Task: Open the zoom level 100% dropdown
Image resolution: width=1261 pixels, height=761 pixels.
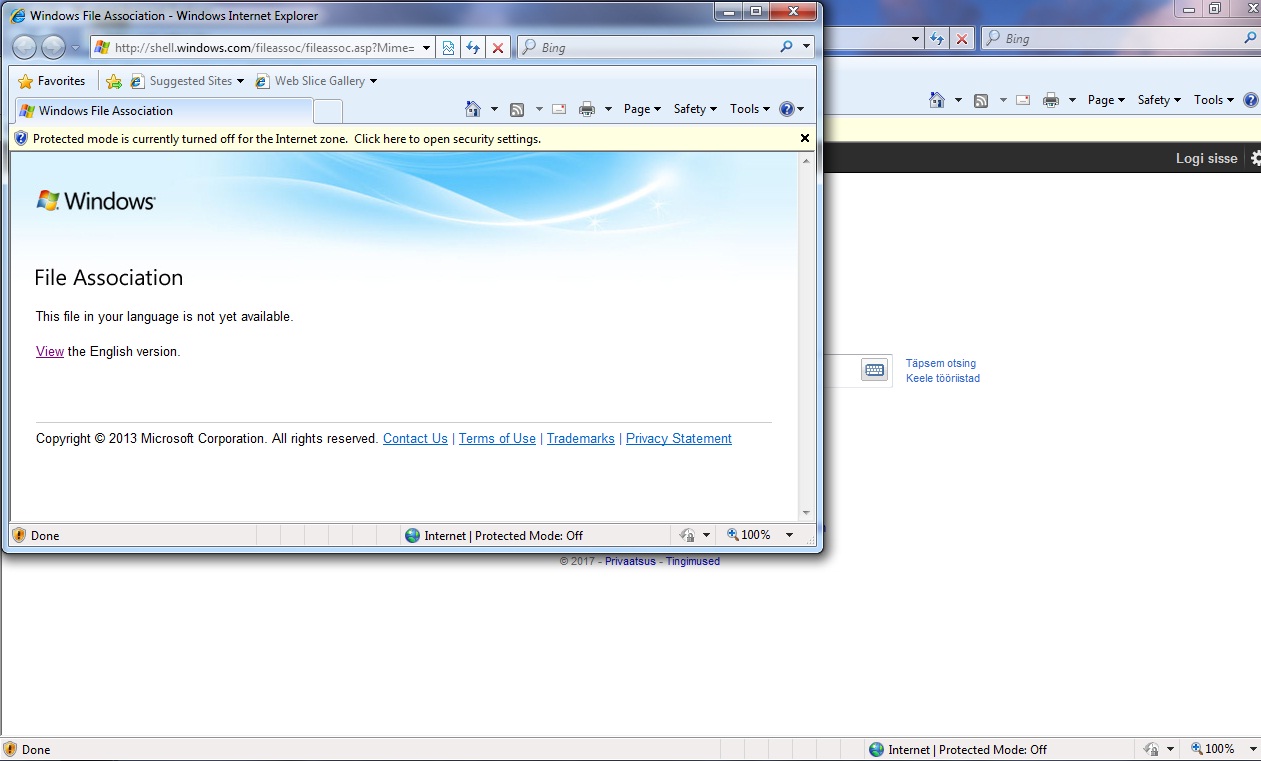Action: pyautogui.click(x=760, y=535)
